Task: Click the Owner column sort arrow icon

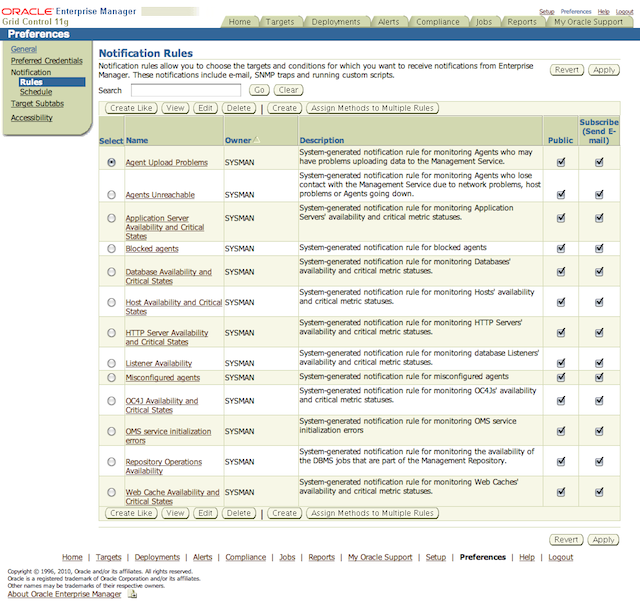Action: pos(255,140)
